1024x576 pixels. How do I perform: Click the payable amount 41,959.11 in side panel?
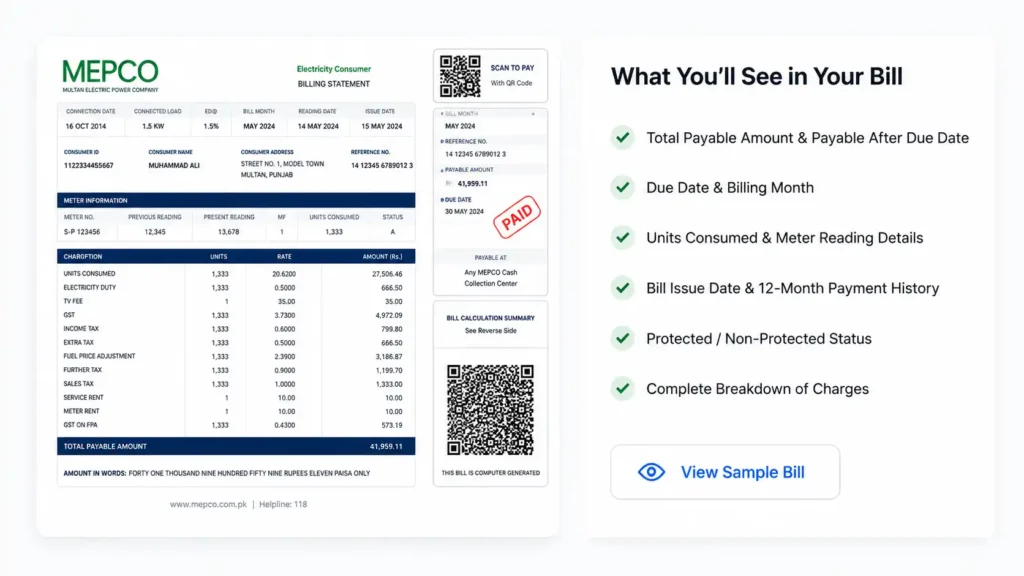[472, 184]
